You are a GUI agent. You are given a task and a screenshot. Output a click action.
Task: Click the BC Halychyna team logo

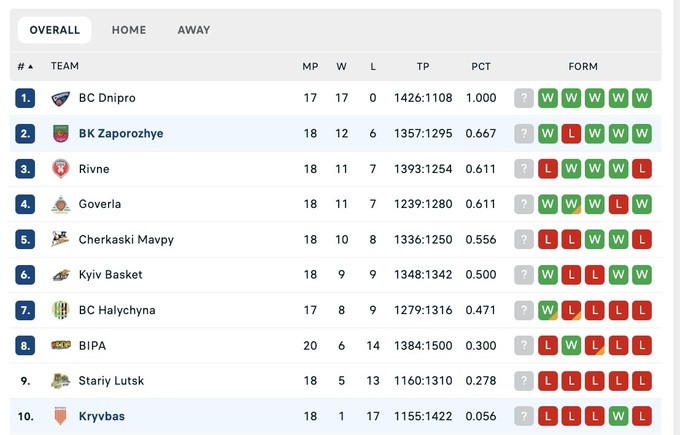(x=61, y=310)
